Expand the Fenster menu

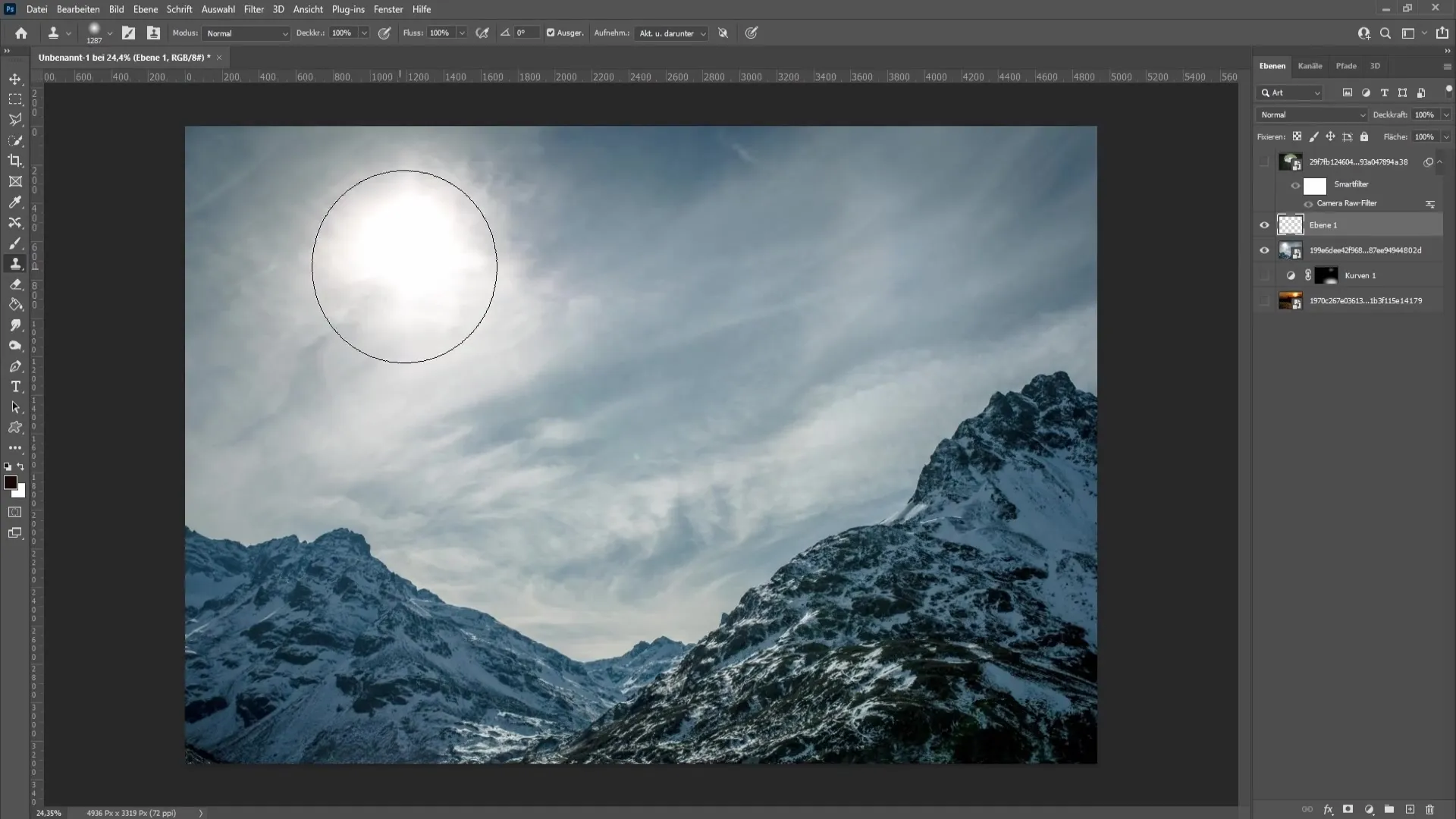tap(389, 9)
